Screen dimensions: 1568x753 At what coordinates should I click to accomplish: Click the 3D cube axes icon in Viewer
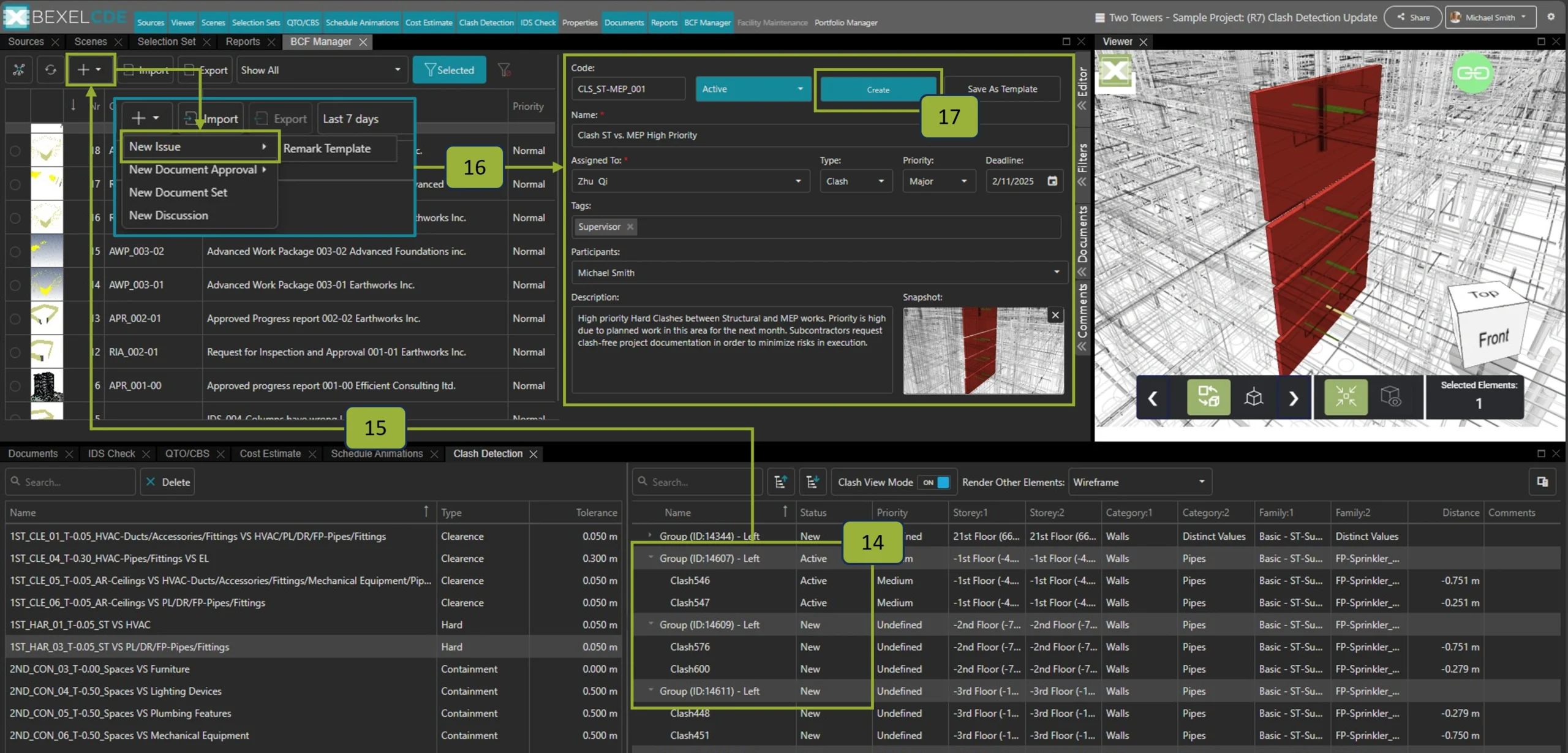pyautogui.click(x=1253, y=398)
